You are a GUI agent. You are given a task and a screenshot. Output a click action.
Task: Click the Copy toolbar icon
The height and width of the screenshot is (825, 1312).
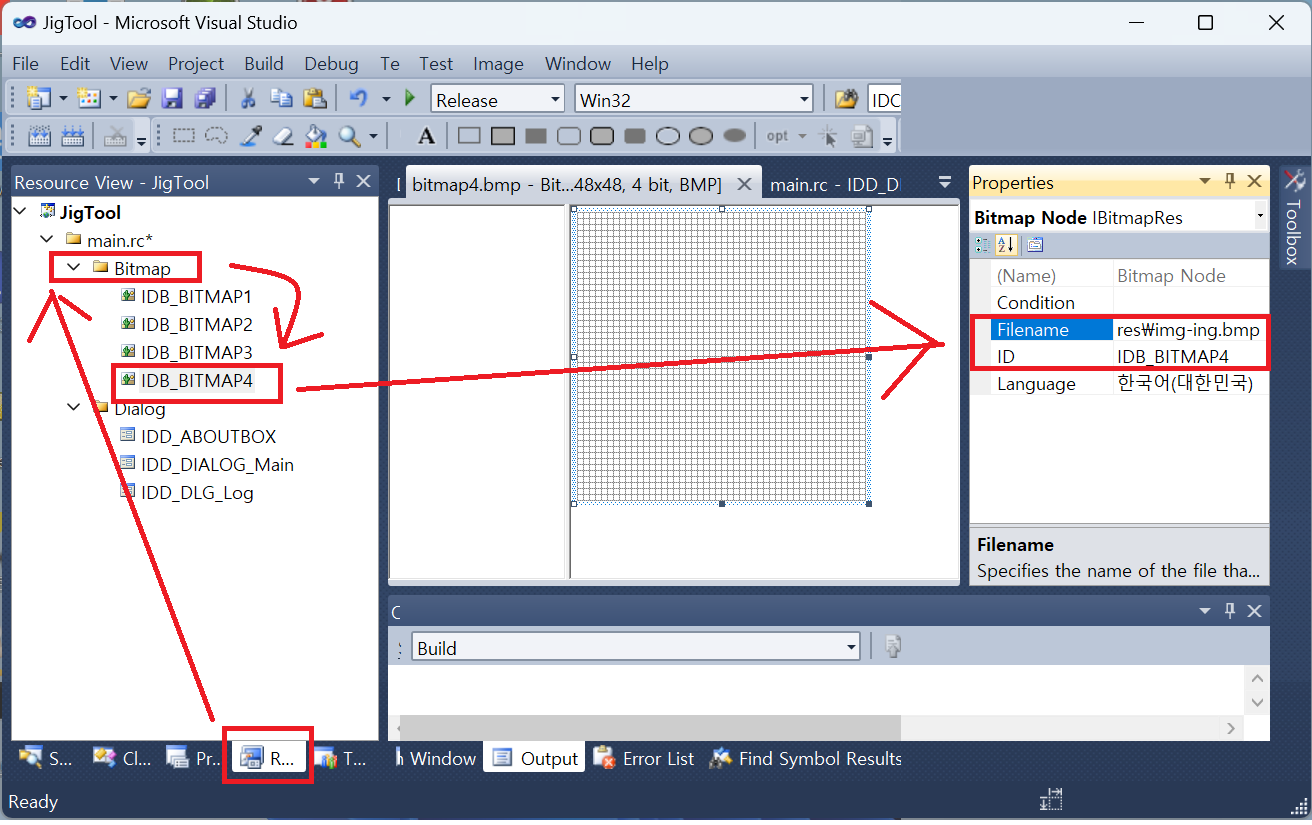[x=281, y=98]
